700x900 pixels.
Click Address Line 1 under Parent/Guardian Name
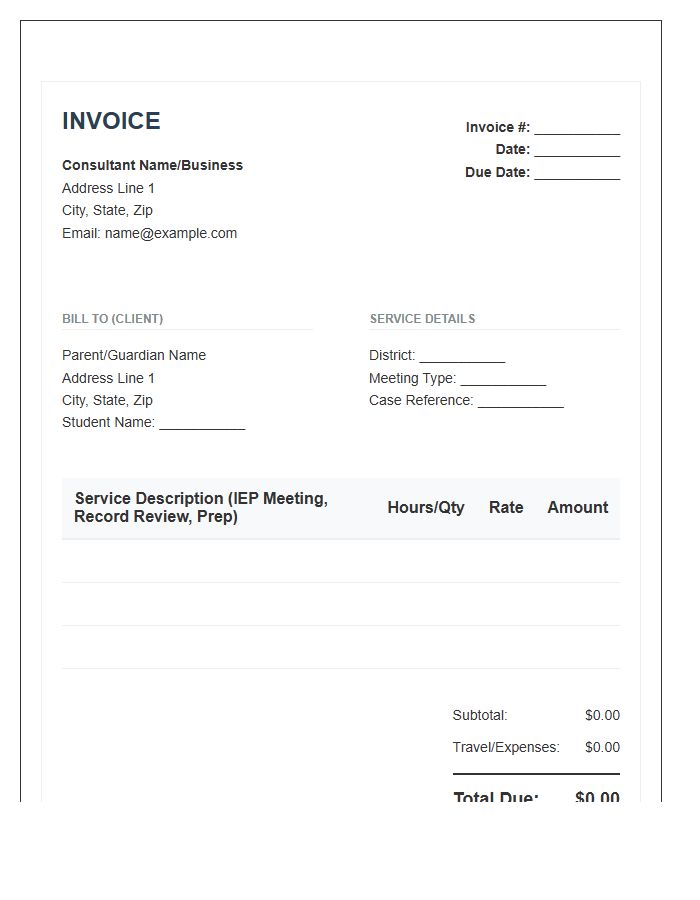point(108,378)
